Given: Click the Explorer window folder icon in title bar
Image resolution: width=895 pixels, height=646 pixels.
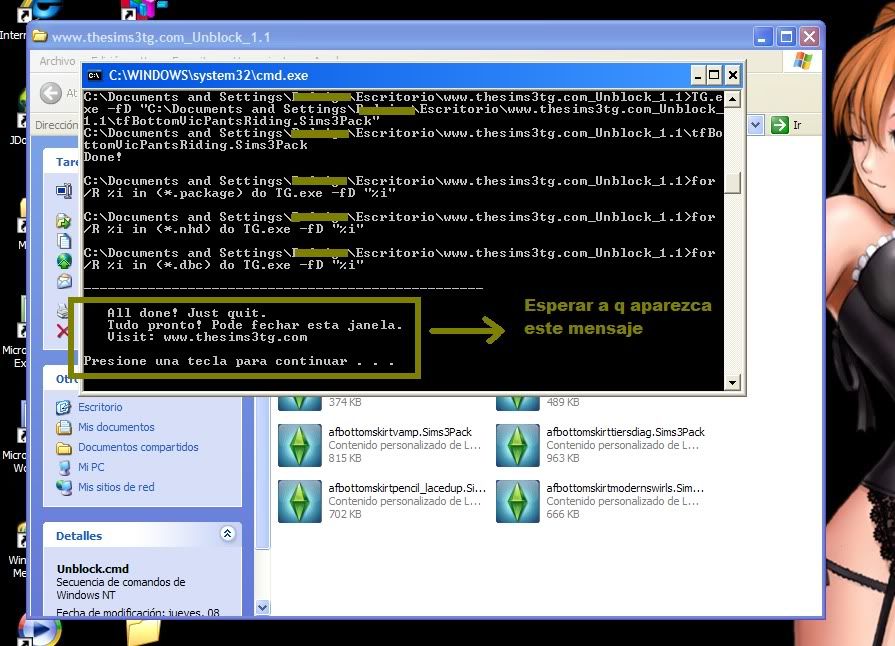Looking at the screenshot, I should click(39, 37).
